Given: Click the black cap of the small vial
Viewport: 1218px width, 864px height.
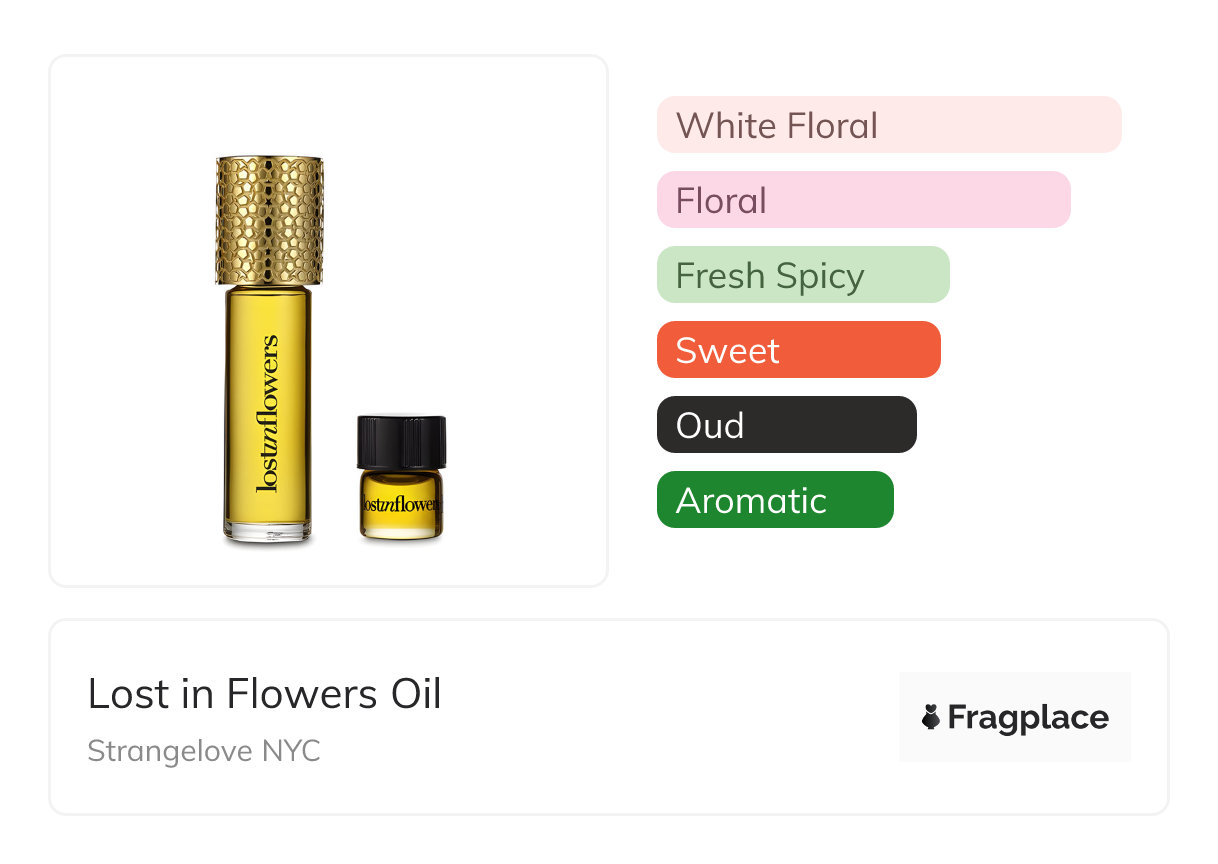Looking at the screenshot, I should (401, 442).
